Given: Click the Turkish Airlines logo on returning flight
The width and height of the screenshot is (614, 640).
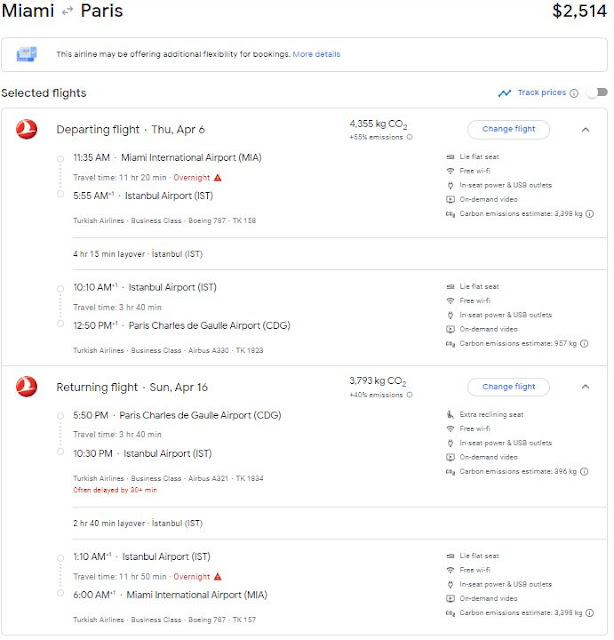Looking at the screenshot, I should tap(27, 387).
